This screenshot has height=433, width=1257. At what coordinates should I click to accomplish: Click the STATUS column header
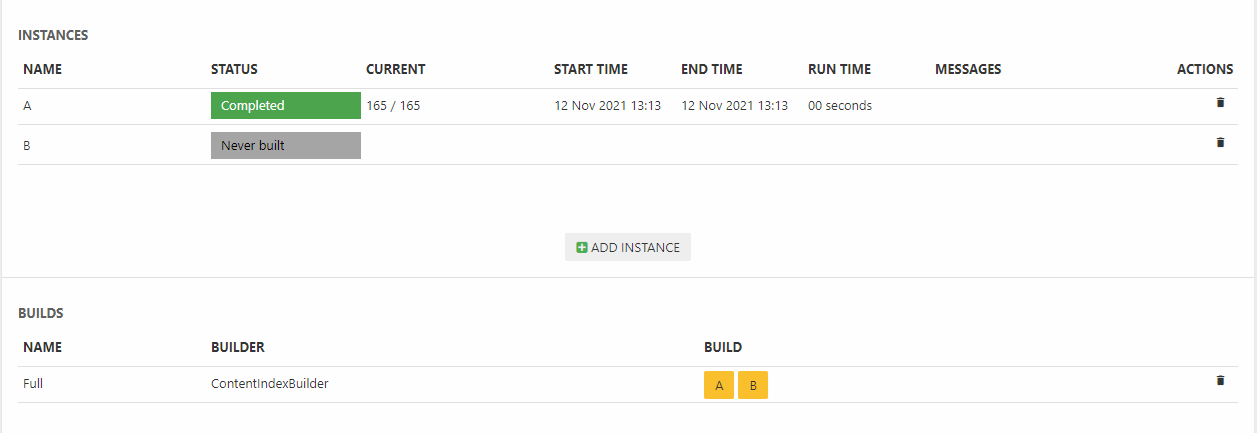(x=234, y=69)
